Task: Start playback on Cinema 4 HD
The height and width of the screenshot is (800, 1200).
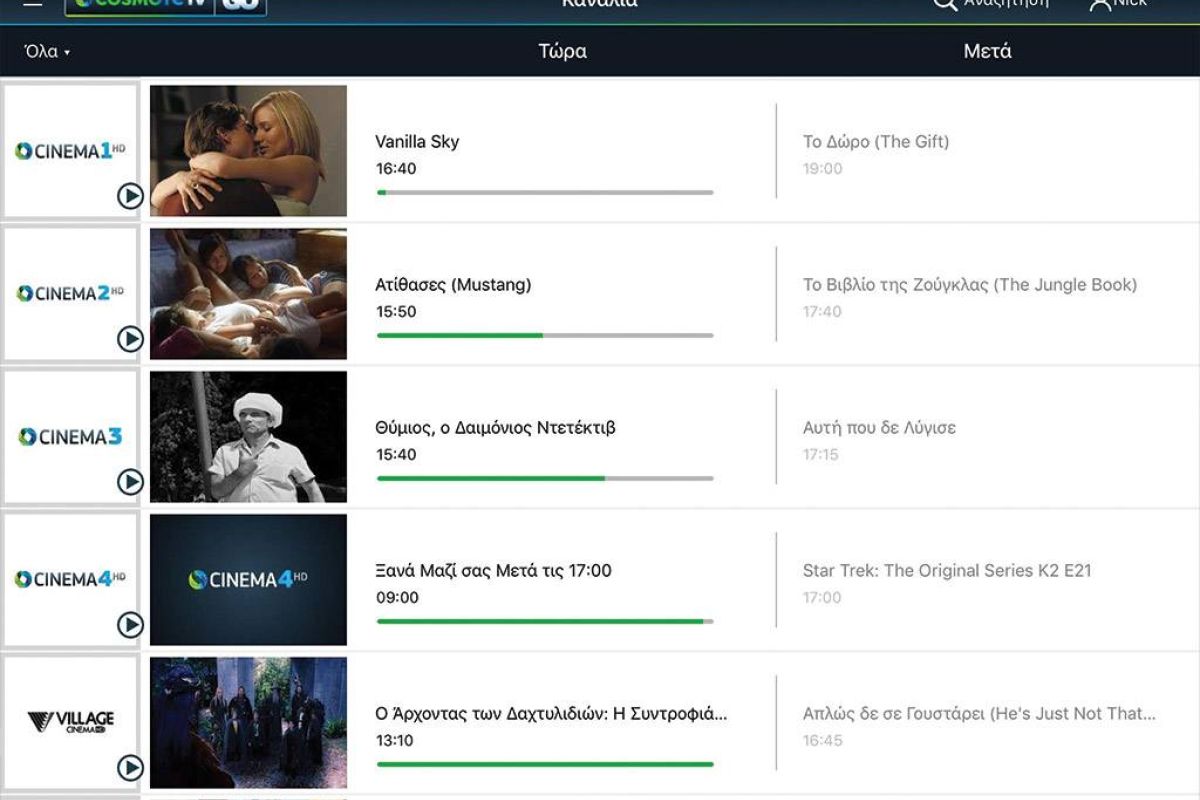Action: pos(130,625)
